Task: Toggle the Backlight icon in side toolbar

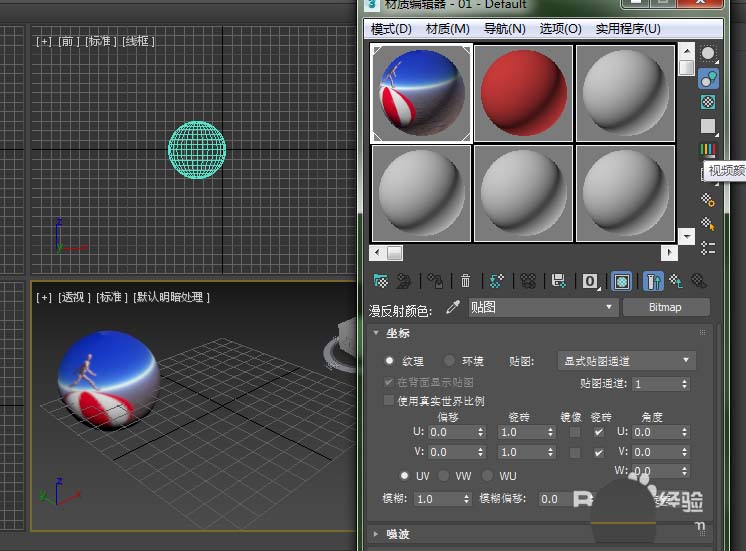Action: [708, 78]
